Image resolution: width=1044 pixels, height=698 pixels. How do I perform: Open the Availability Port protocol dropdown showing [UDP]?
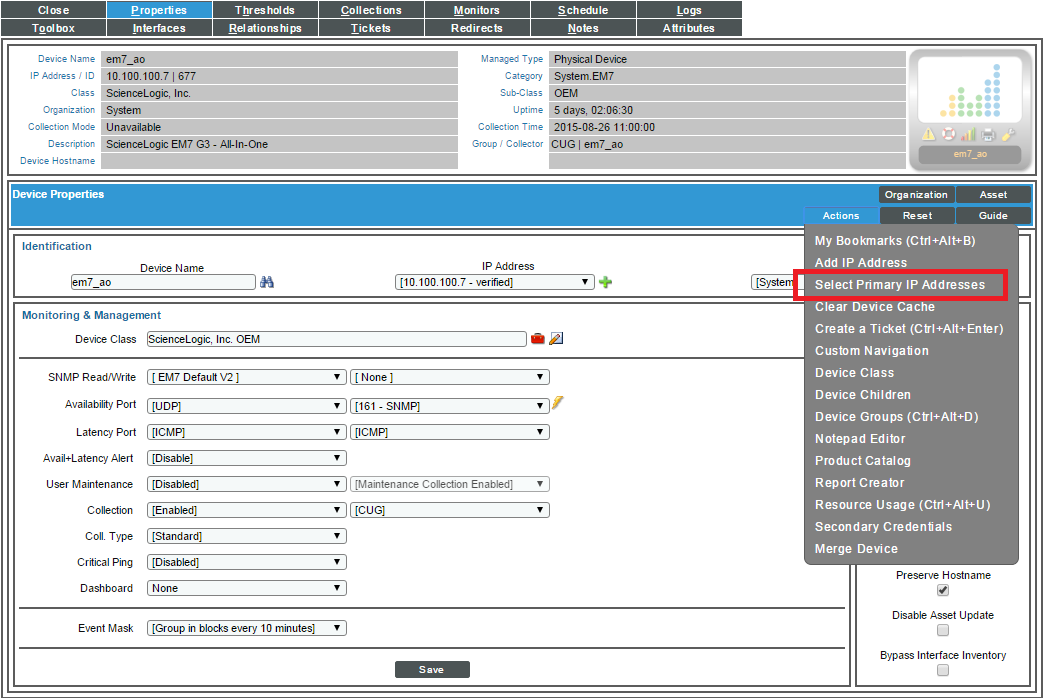[x=246, y=405]
